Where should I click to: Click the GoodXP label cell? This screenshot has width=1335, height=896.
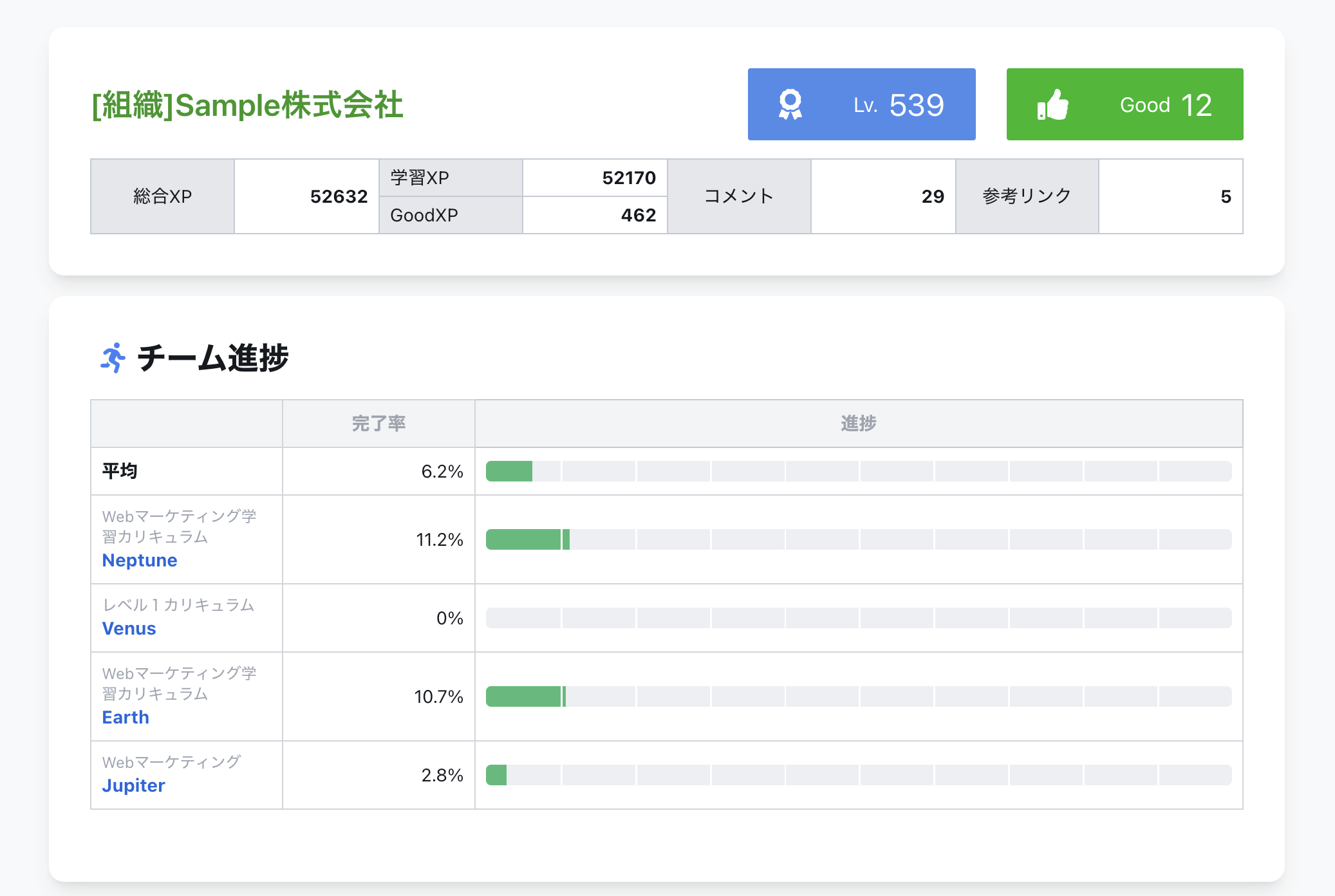tap(451, 215)
